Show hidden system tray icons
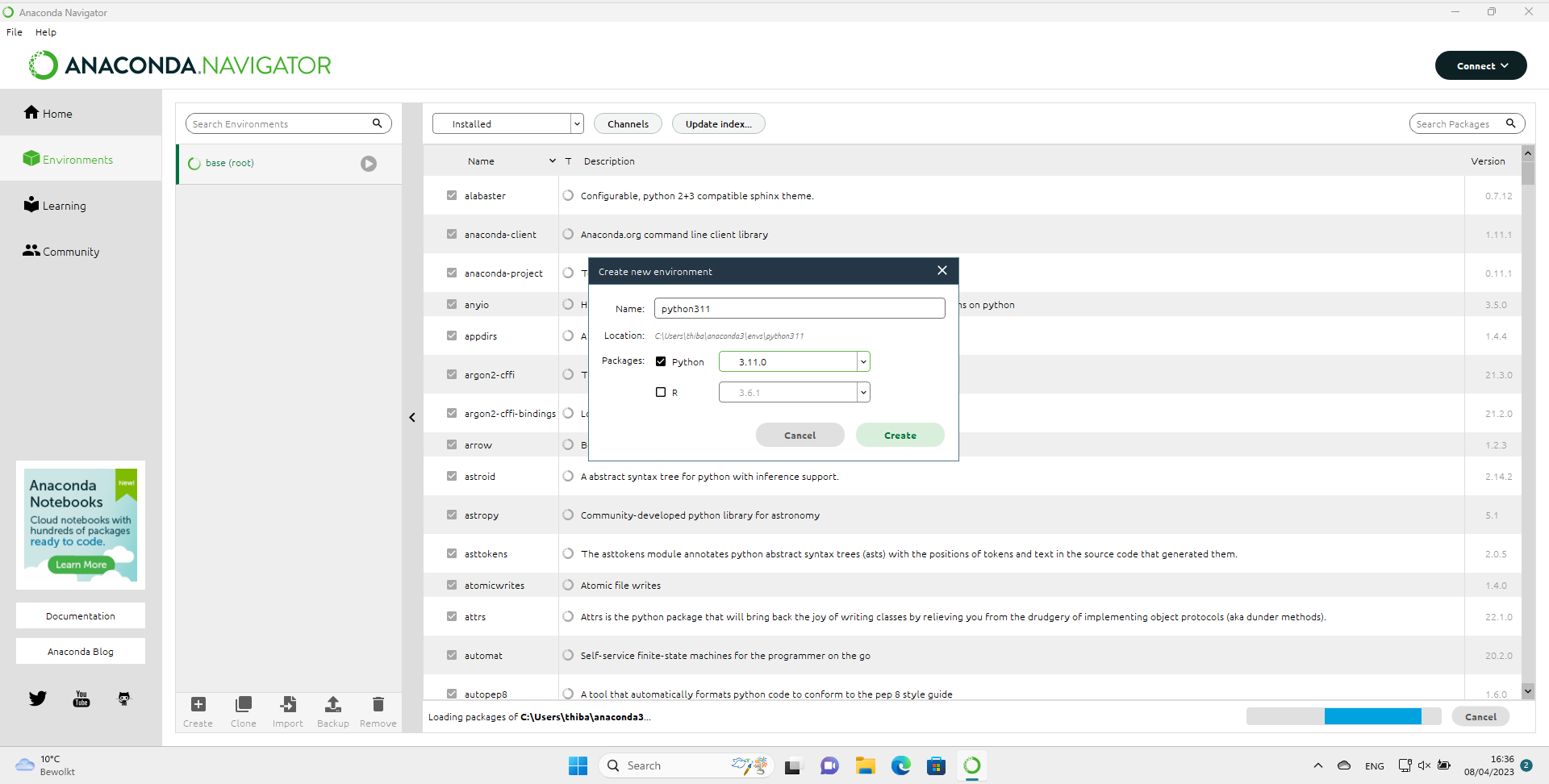This screenshot has width=1549, height=784. tap(1318, 765)
